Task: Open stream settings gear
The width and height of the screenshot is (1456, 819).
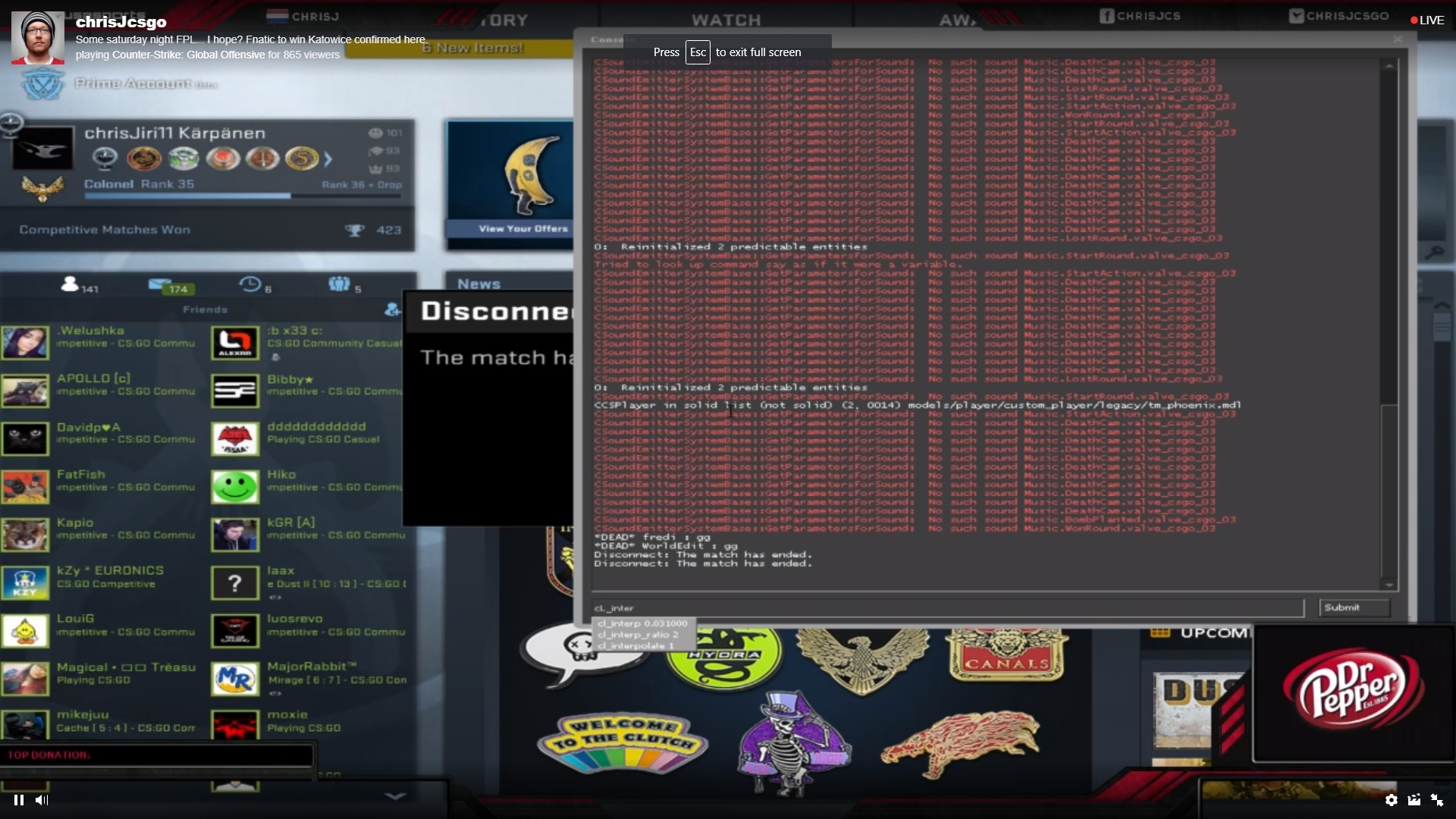Action: click(x=1391, y=799)
